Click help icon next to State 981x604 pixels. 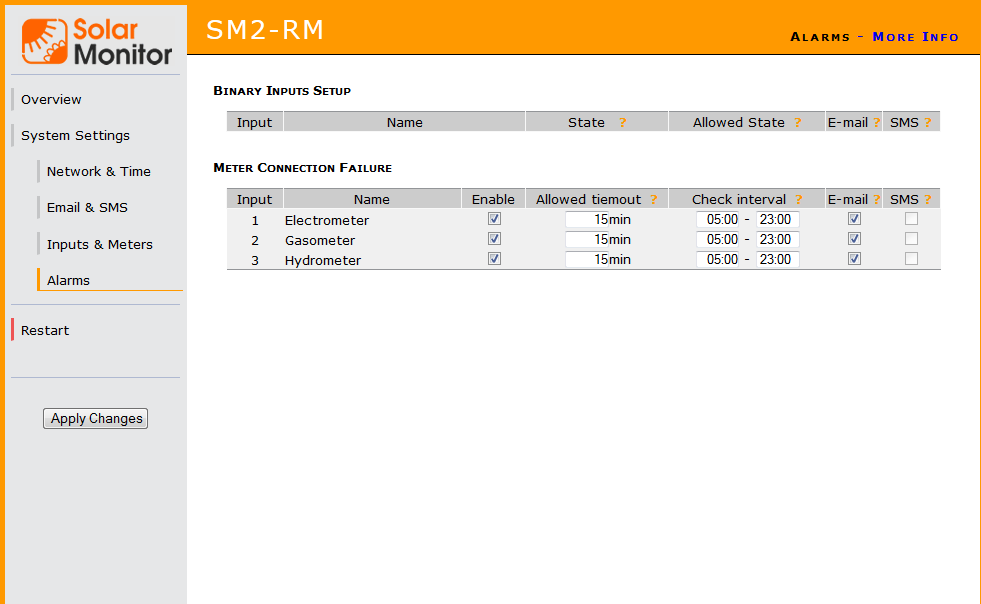coord(622,122)
